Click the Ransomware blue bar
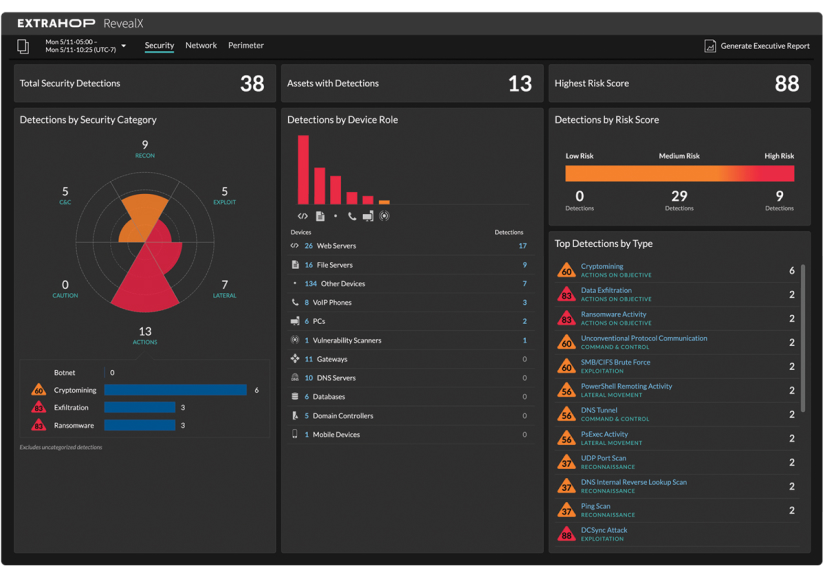The width and height of the screenshot is (825, 575). (x=139, y=425)
